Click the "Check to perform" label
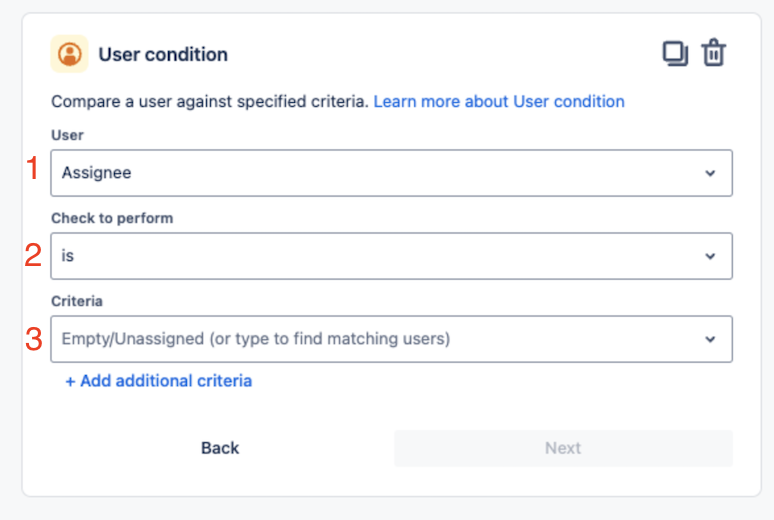 tap(112, 218)
